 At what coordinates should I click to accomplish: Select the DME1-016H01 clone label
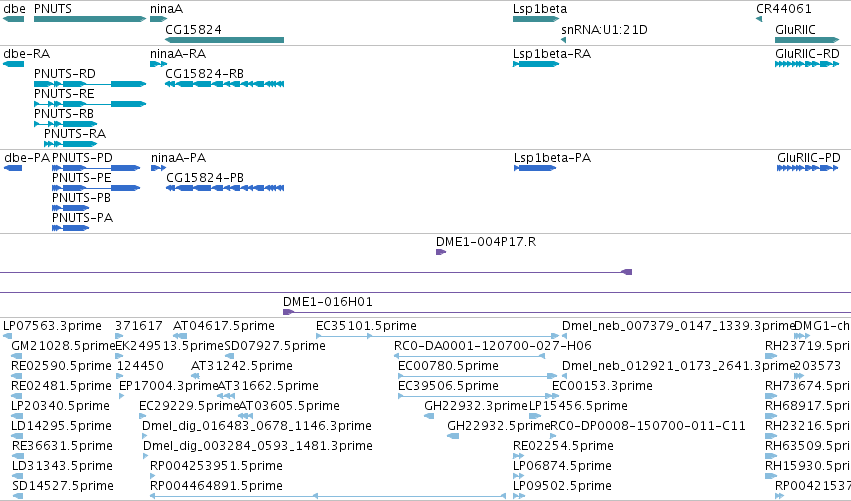[328, 302]
